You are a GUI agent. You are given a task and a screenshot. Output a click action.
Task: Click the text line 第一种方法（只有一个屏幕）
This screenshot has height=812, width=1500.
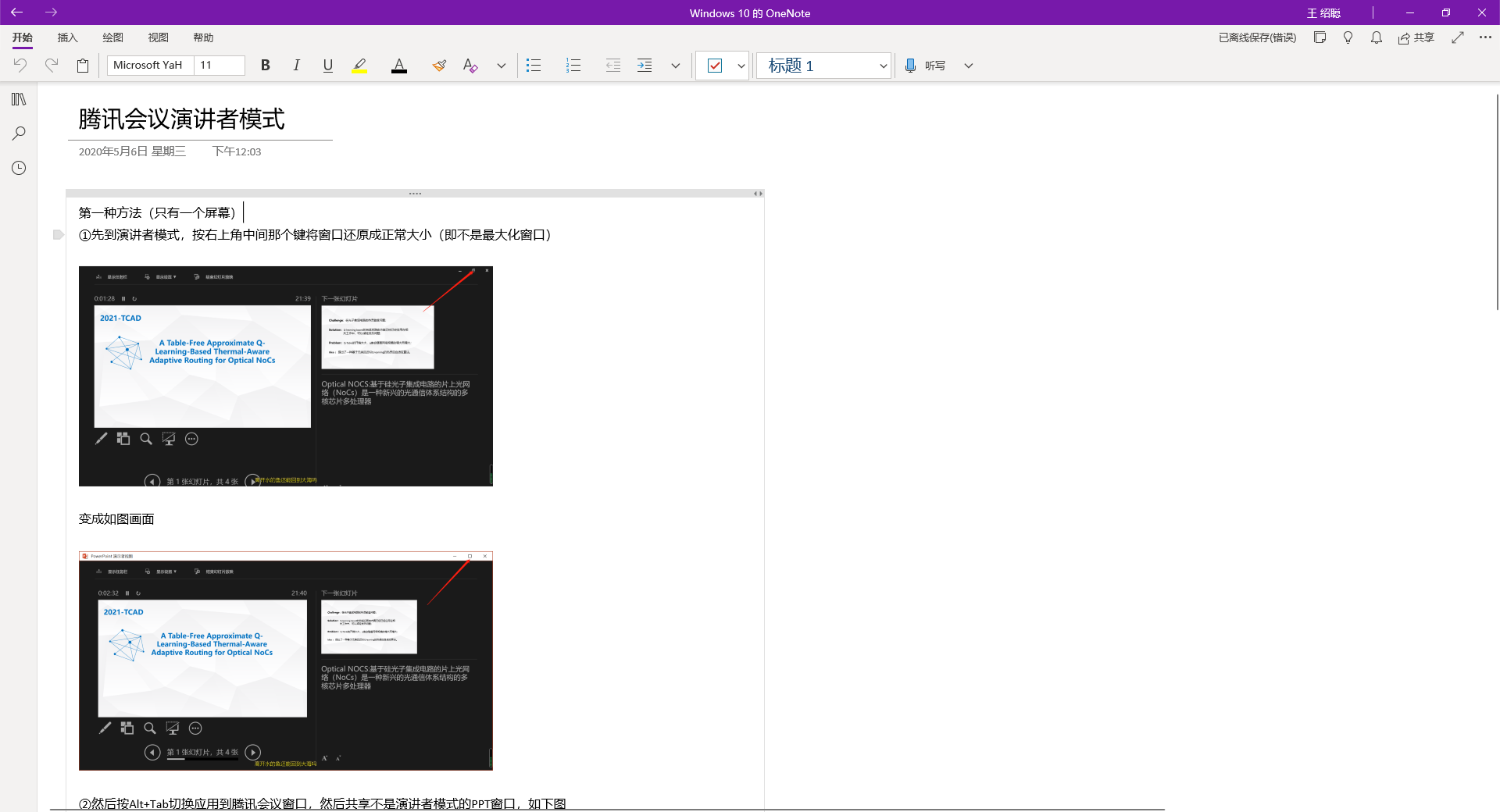[159, 212]
